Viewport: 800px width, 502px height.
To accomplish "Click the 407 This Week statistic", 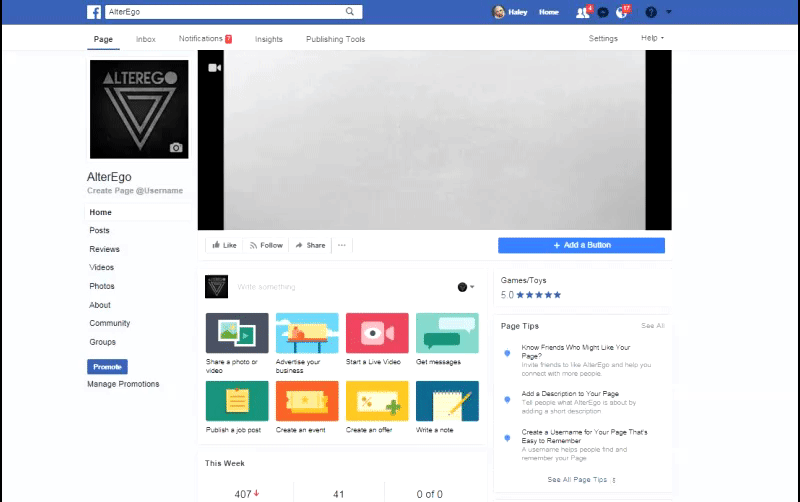I will (x=247, y=494).
